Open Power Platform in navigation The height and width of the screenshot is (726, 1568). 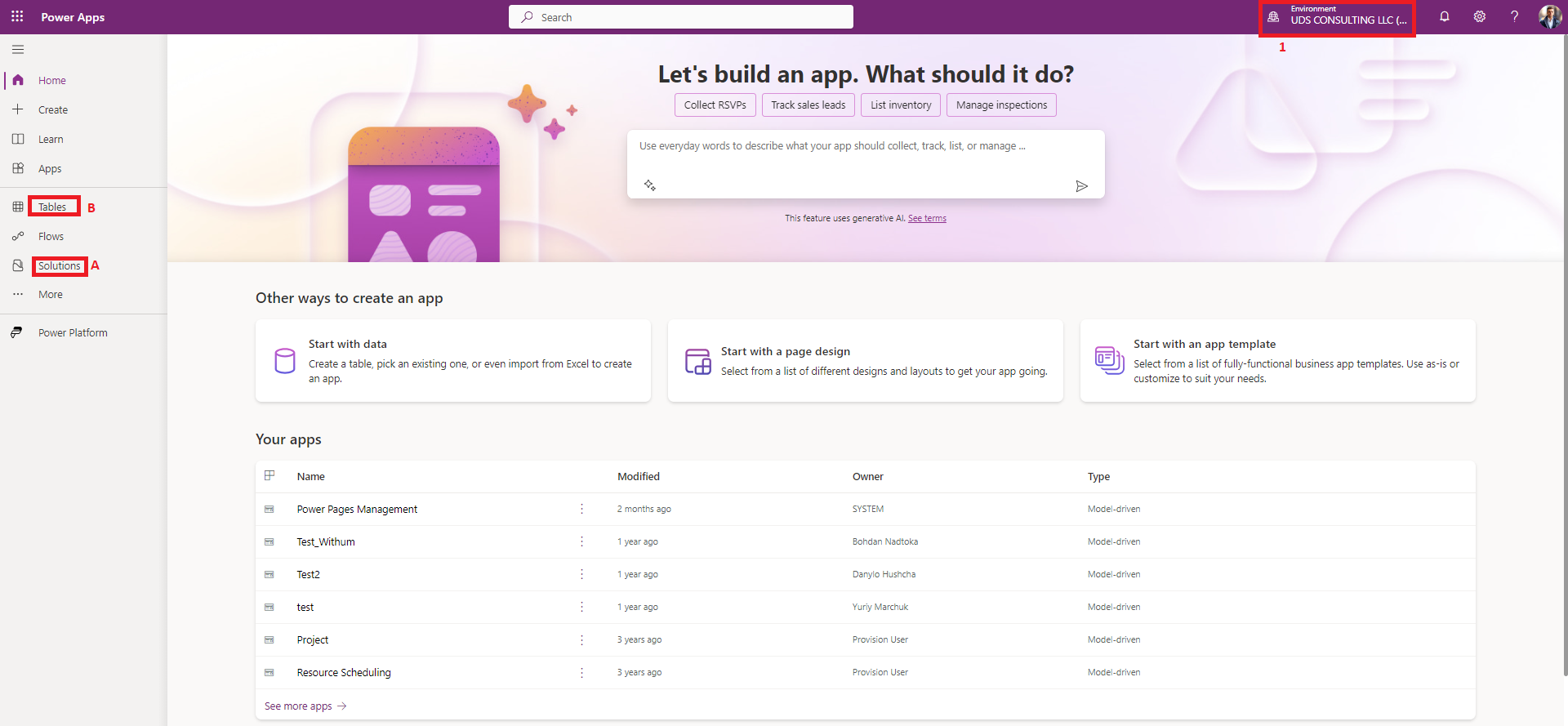coord(73,332)
